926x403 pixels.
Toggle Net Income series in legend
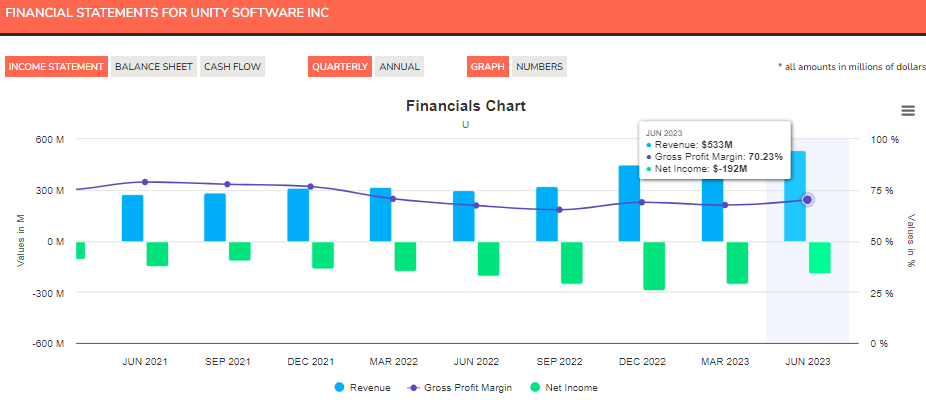(571, 387)
